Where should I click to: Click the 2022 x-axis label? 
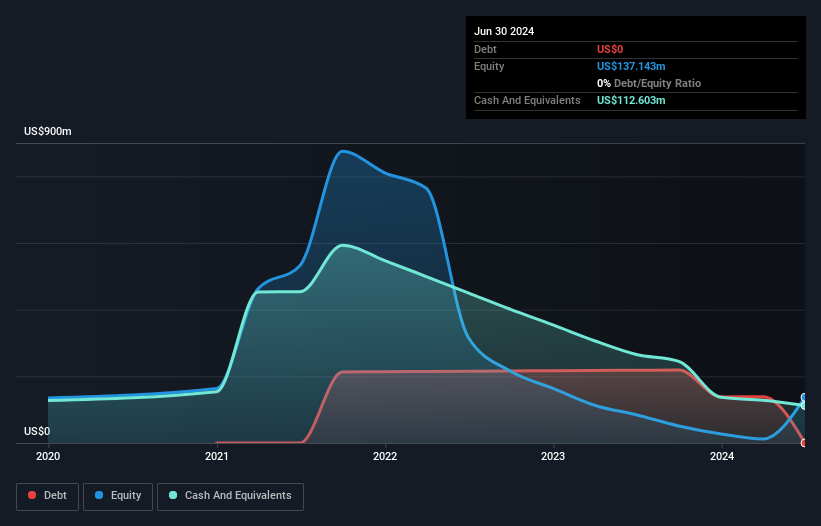(x=385, y=456)
